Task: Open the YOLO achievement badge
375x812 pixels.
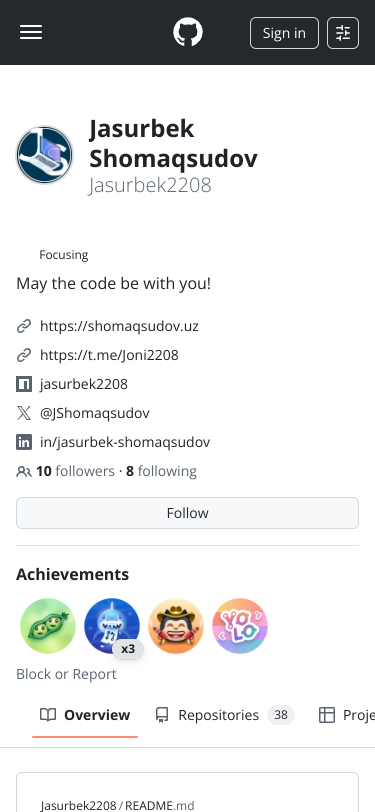Action: point(240,626)
